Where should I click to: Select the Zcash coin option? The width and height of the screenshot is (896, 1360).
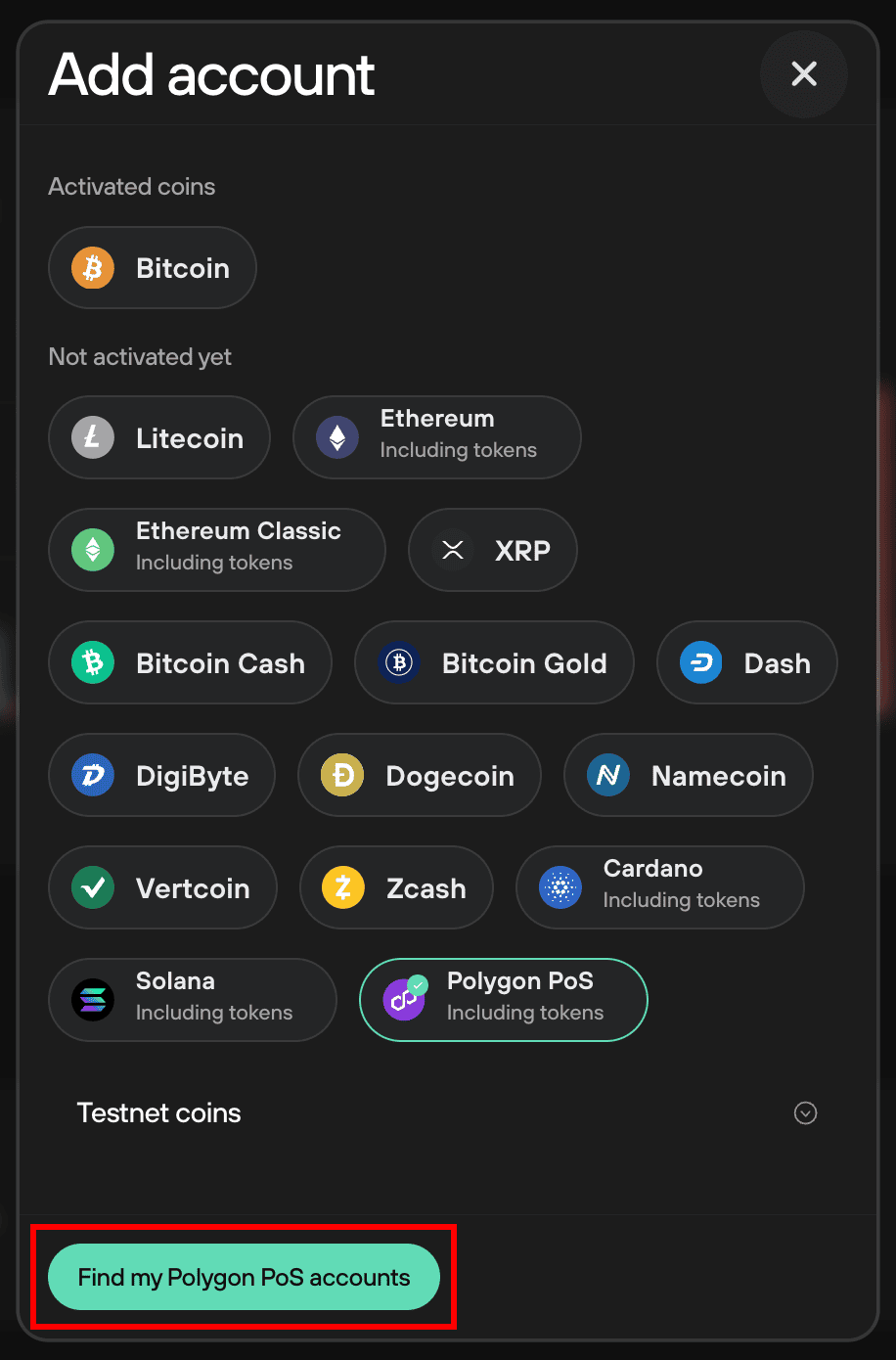[396, 887]
